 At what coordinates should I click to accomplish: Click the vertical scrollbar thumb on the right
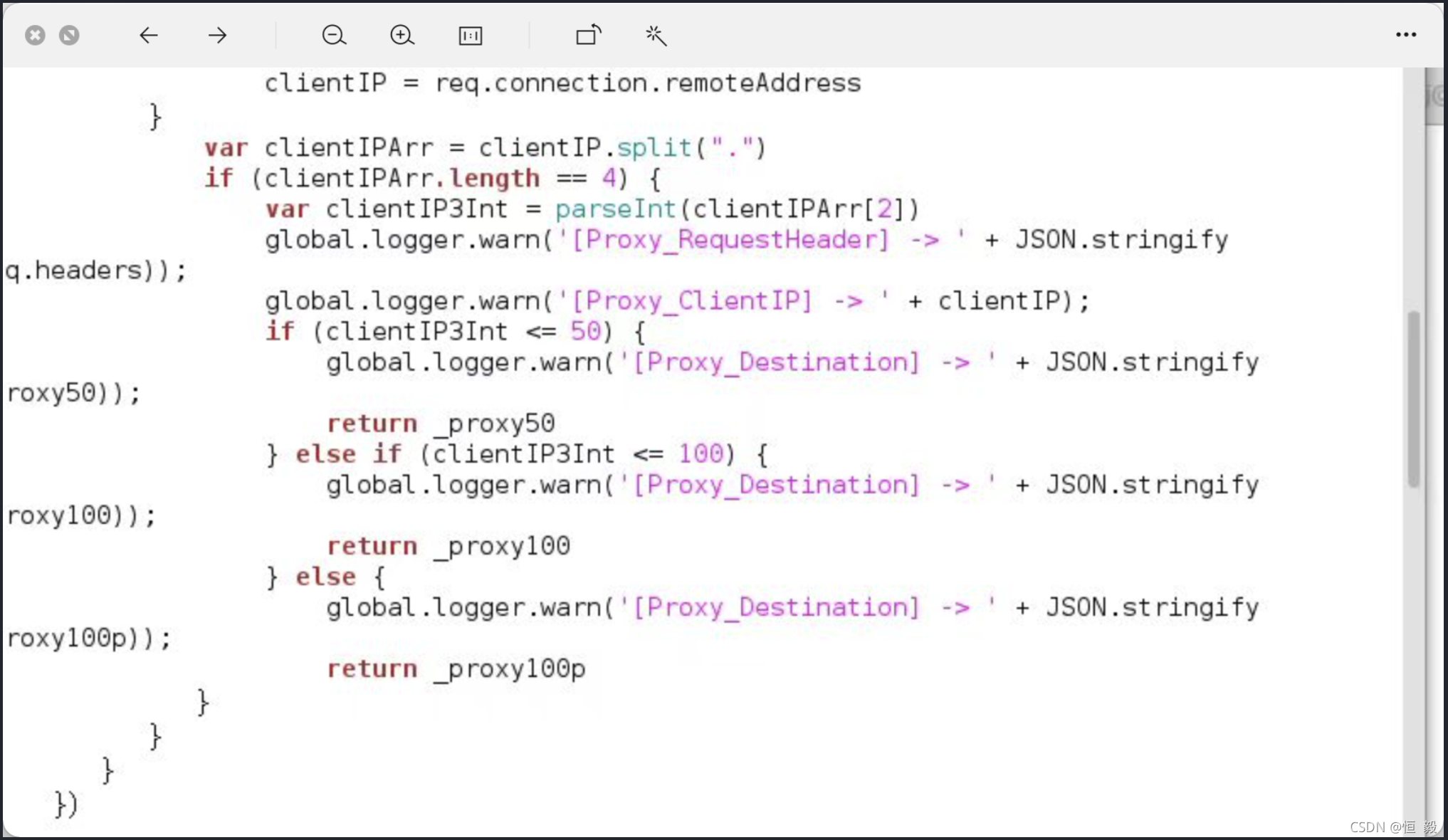tap(1413, 399)
